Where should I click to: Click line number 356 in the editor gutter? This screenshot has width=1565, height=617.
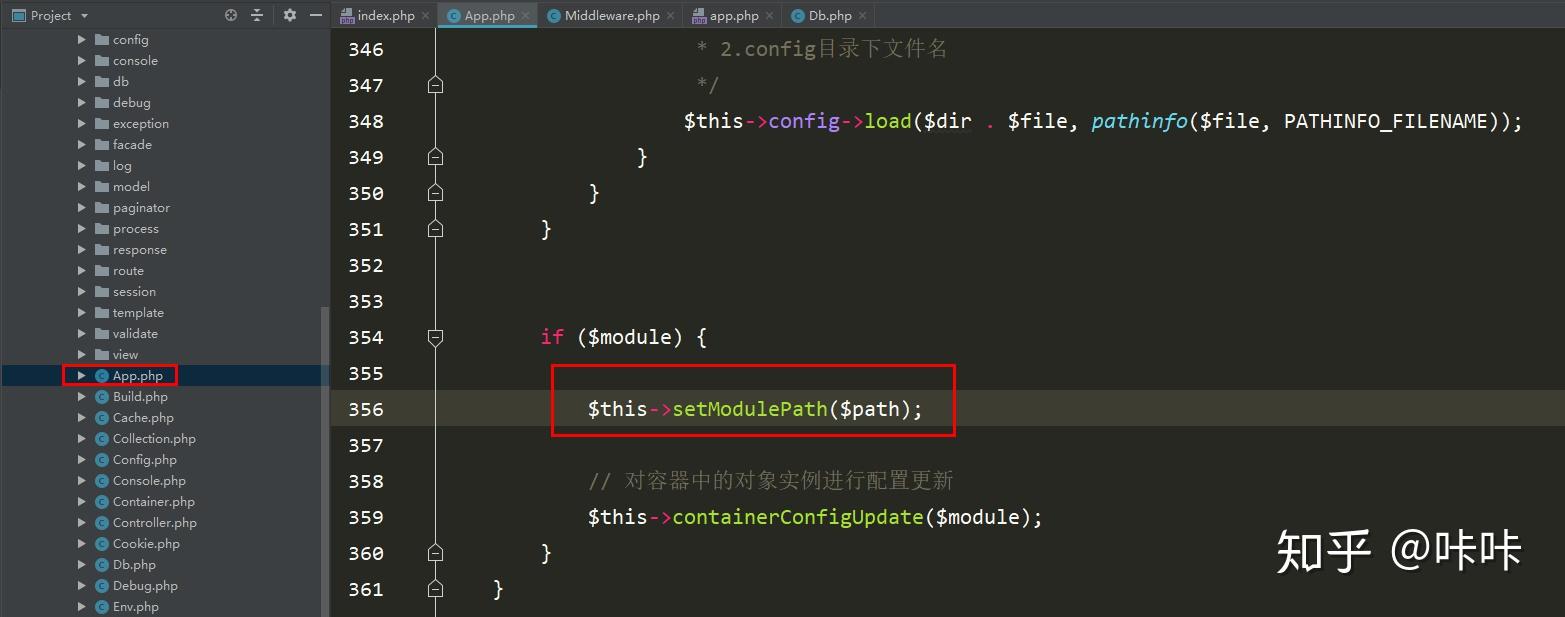366,409
